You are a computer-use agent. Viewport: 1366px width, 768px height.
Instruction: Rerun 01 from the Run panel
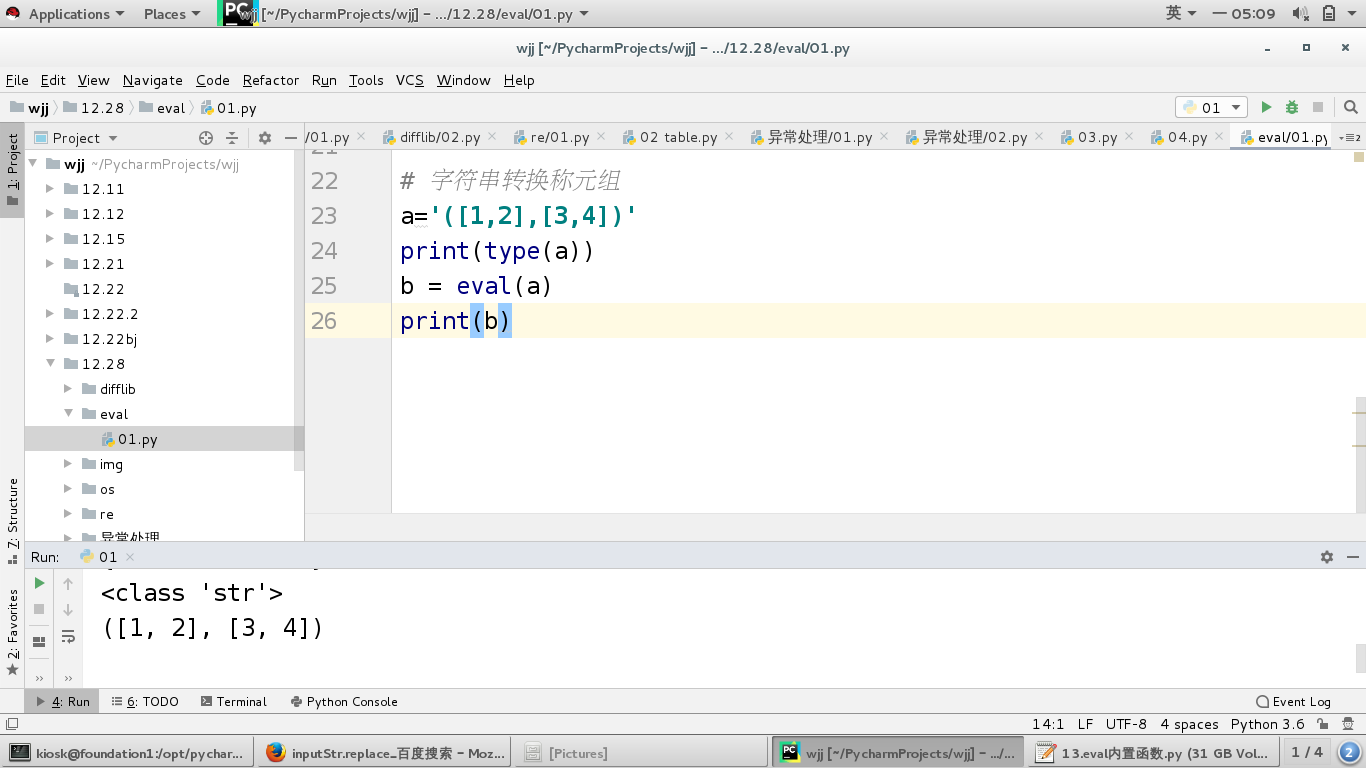(39, 583)
